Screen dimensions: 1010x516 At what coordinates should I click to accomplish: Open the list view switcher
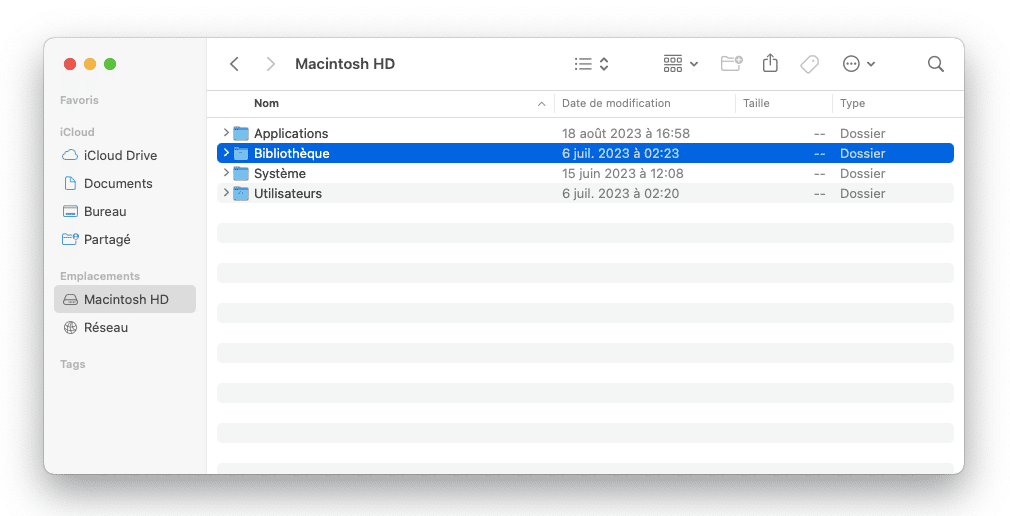pos(591,64)
